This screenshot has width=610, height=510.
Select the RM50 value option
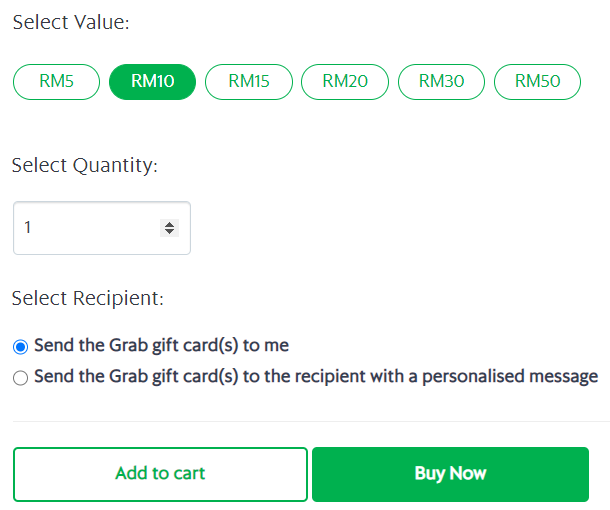tap(537, 82)
